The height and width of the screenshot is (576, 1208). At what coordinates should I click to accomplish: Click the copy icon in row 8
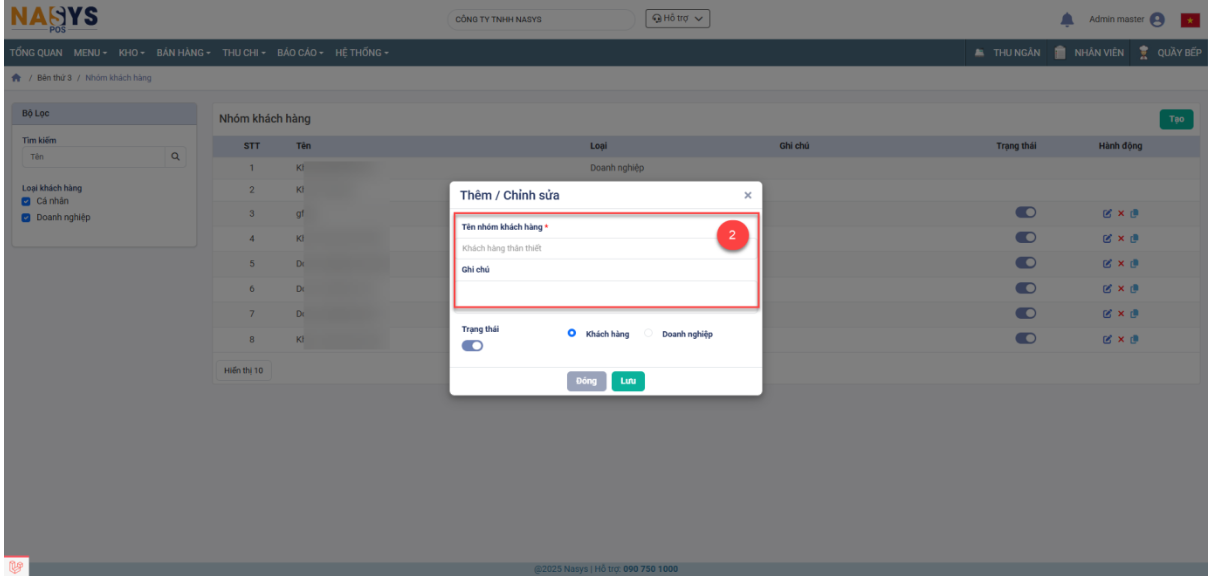[1134, 339]
